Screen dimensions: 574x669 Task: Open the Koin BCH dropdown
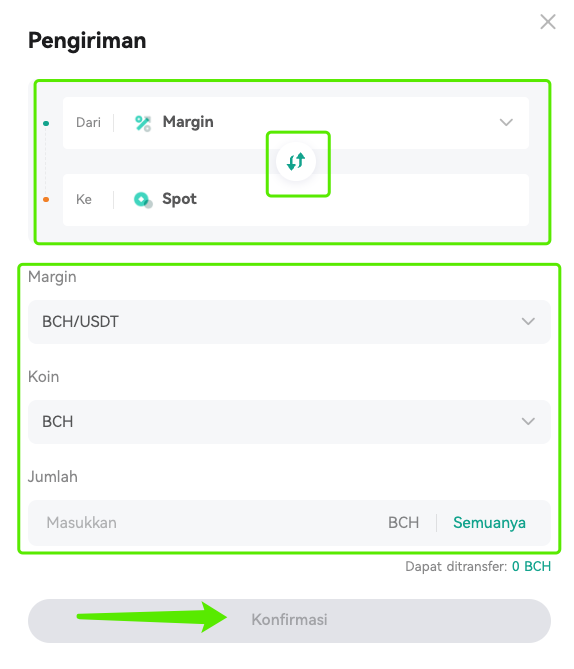tap(289, 422)
